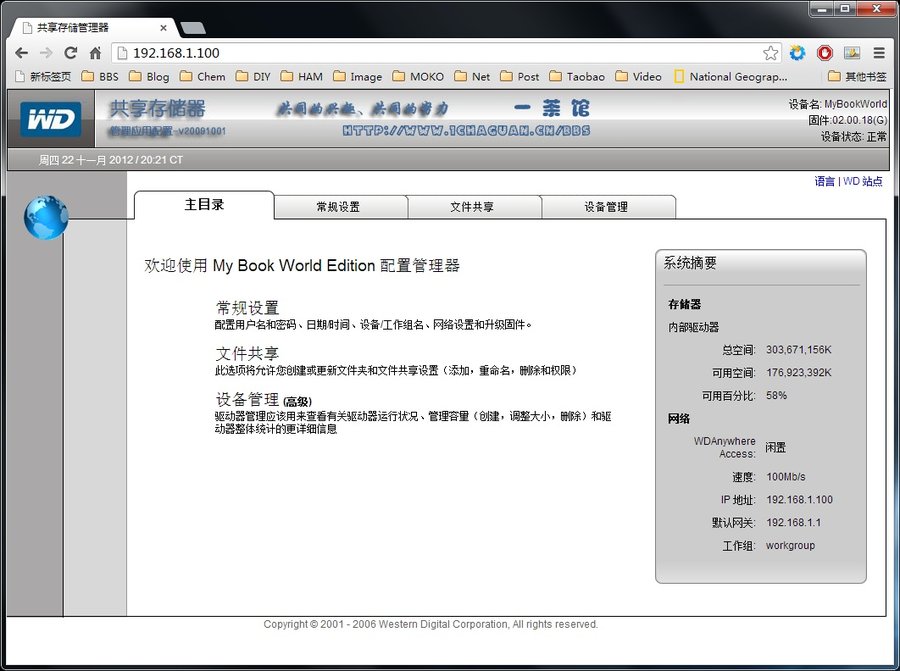Open the Video bookmarks folder
The width and height of the screenshot is (900, 671).
(x=638, y=76)
